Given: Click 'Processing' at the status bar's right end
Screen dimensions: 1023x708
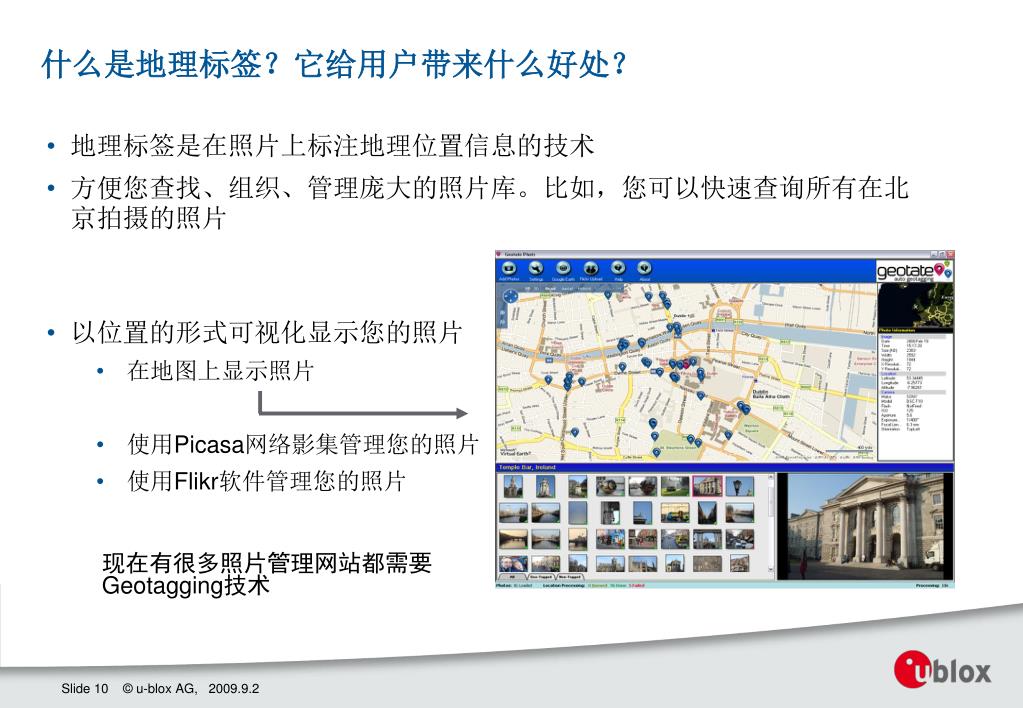Looking at the screenshot, I should pos(932,586).
